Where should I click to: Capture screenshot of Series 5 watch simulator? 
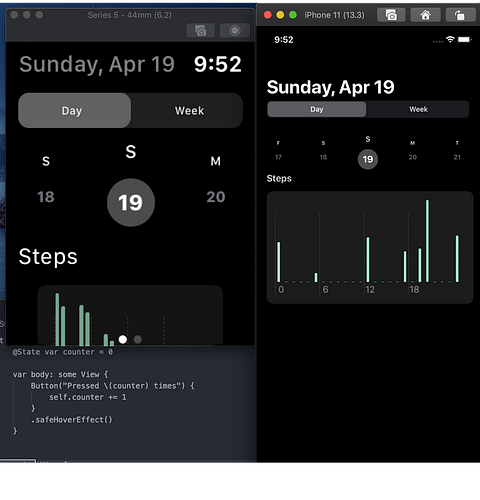pyautogui.click(x=200, y=31)
